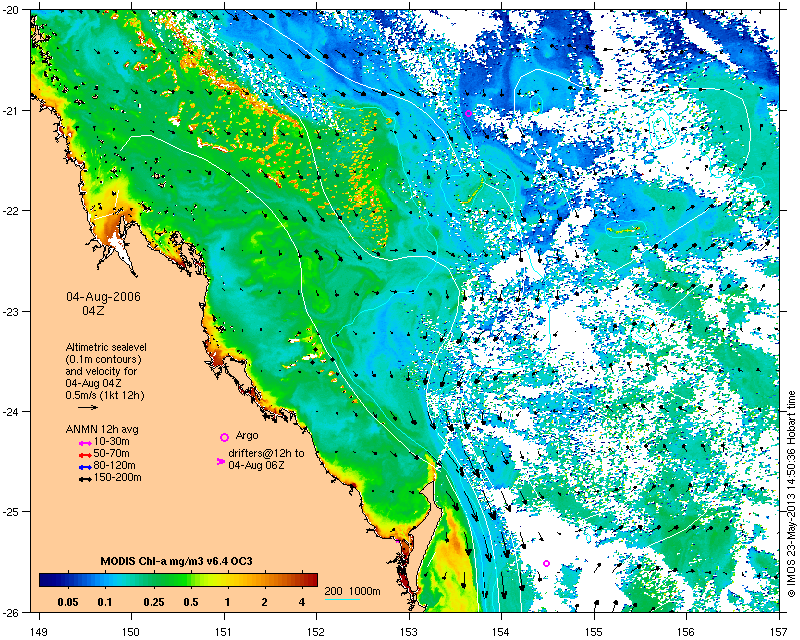Click the longitude axis label 154

502,632
